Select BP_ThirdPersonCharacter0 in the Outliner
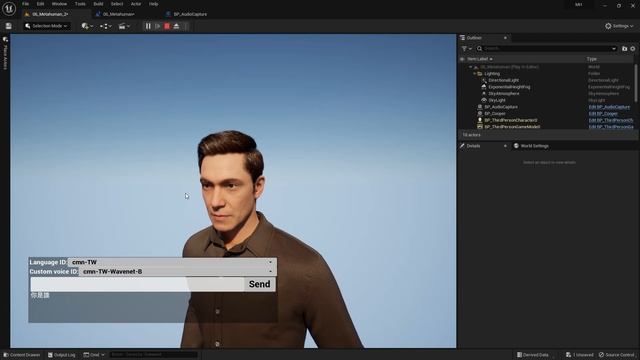Screen dimensions: 640x360 pos(511,120)
